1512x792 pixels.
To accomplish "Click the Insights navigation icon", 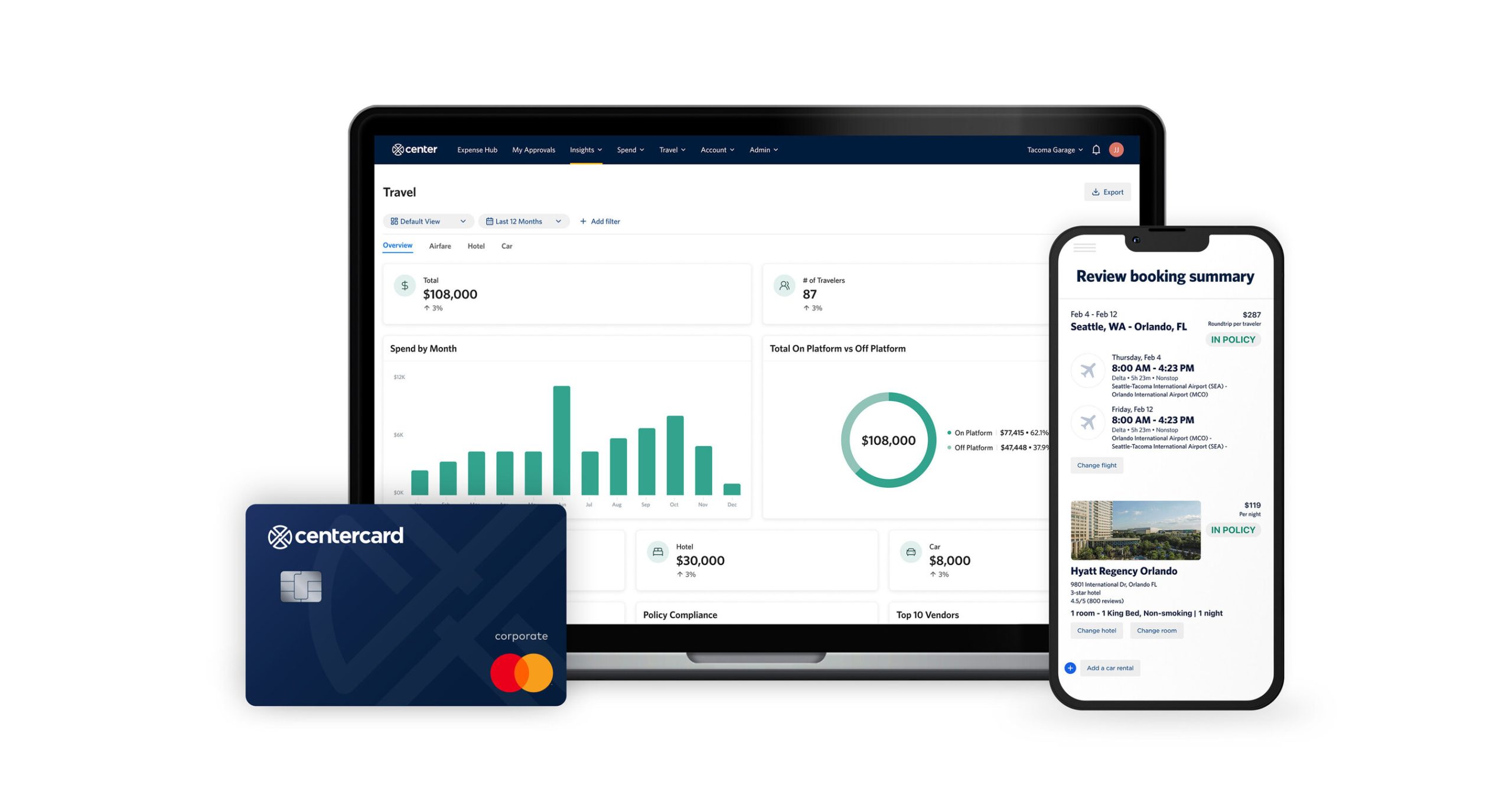I will [584, 149].
